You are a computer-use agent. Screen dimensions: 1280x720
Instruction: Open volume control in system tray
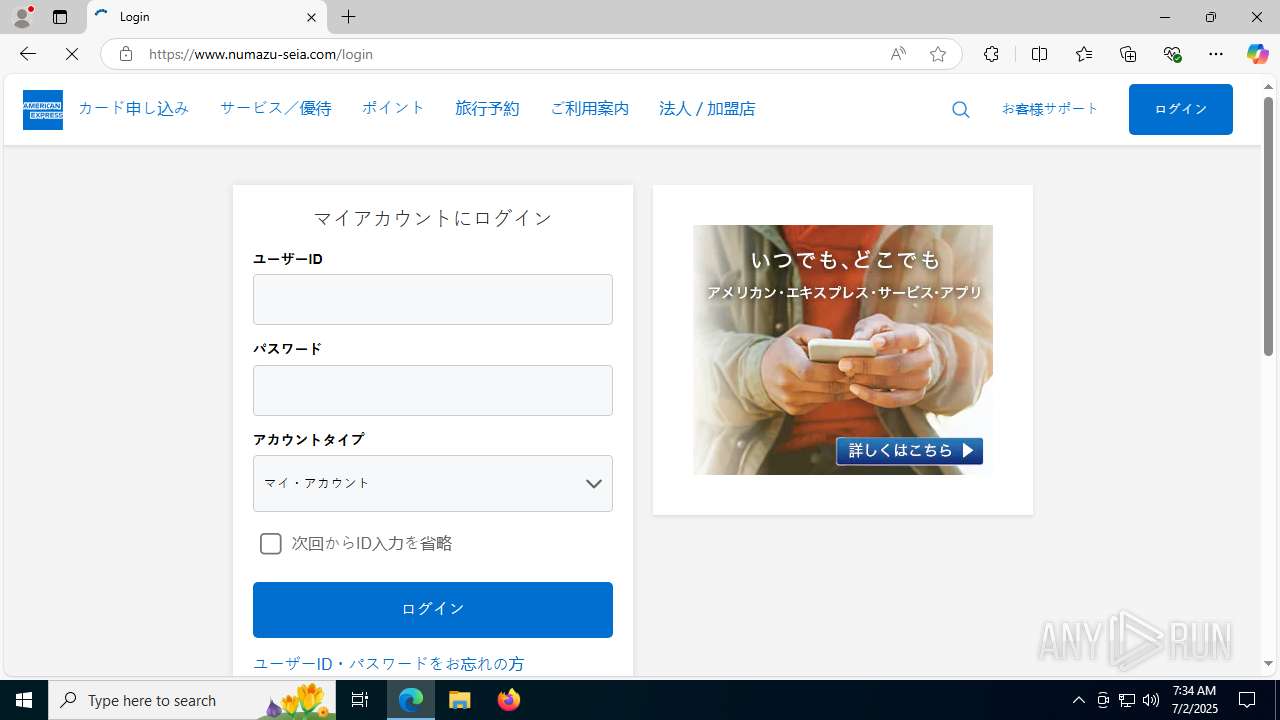point(1150,700)
